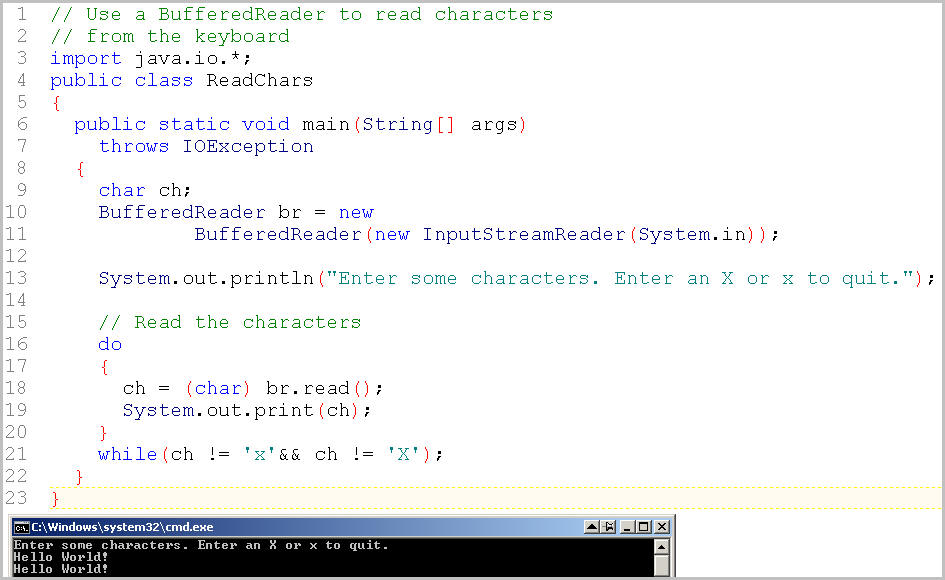The image size is (945, 580).
Task: Click the variable name "br" on line 10
Action: 290,212
